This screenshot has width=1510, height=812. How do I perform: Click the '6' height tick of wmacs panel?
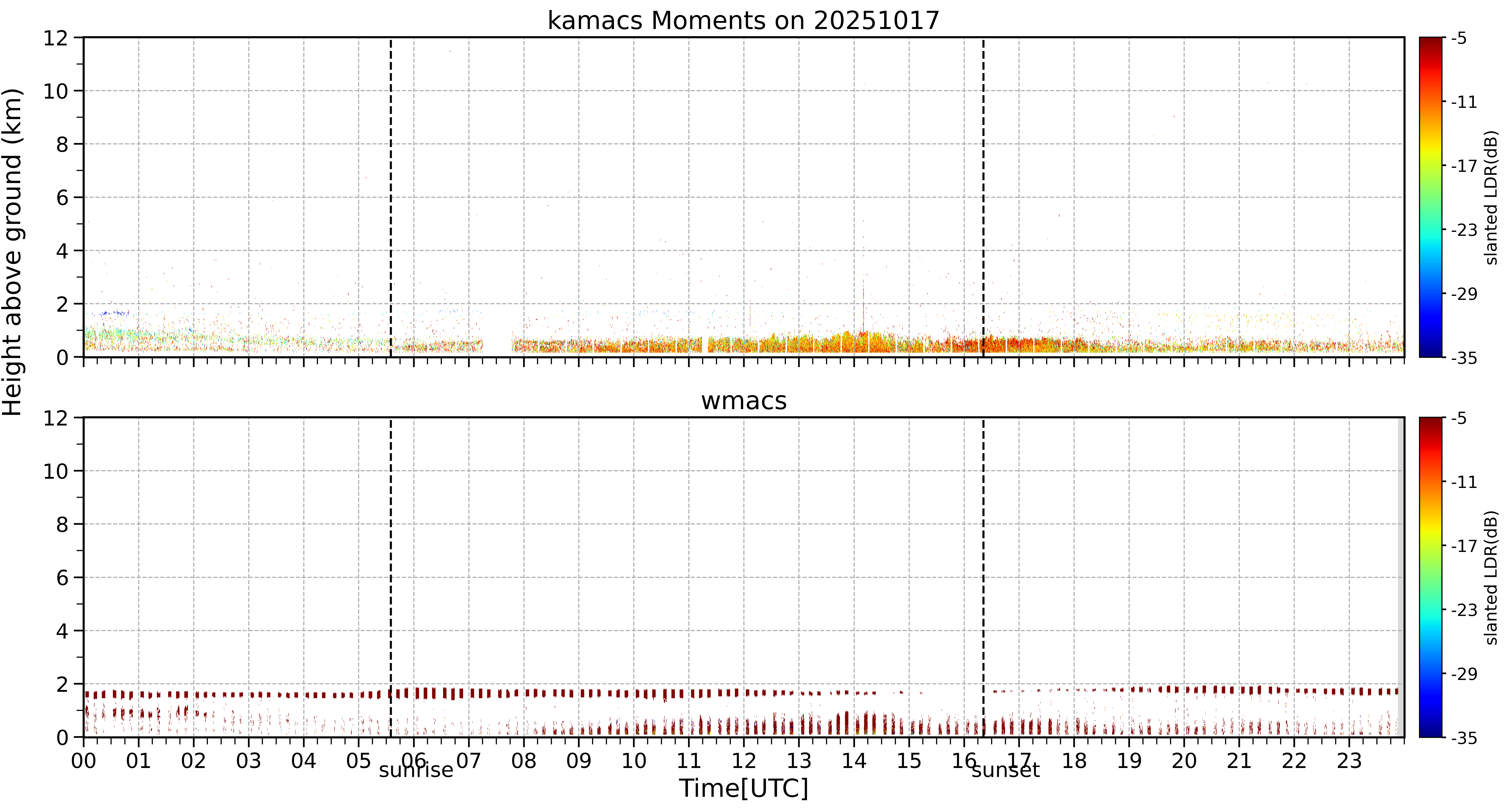(x=62, y=578)
